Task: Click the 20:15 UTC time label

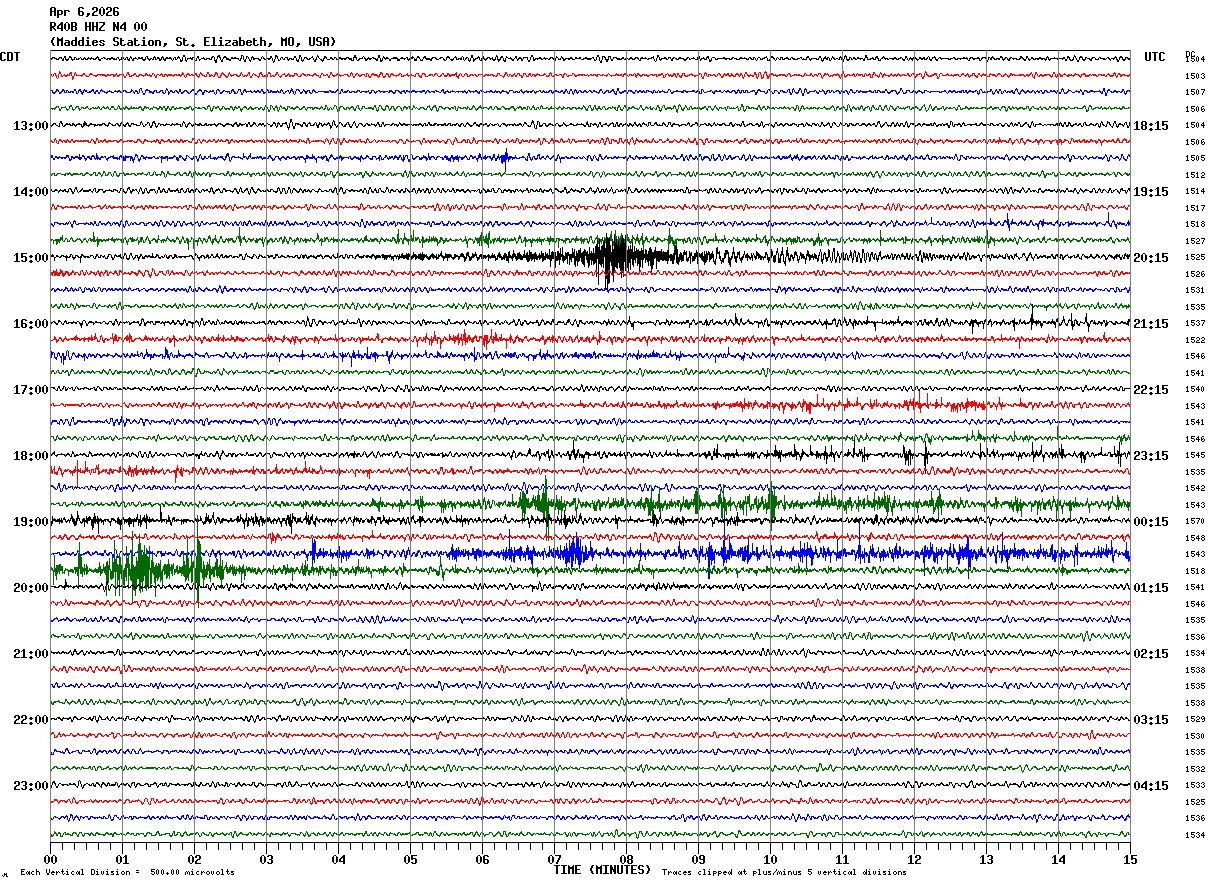Action: [x=1151, y=257]
